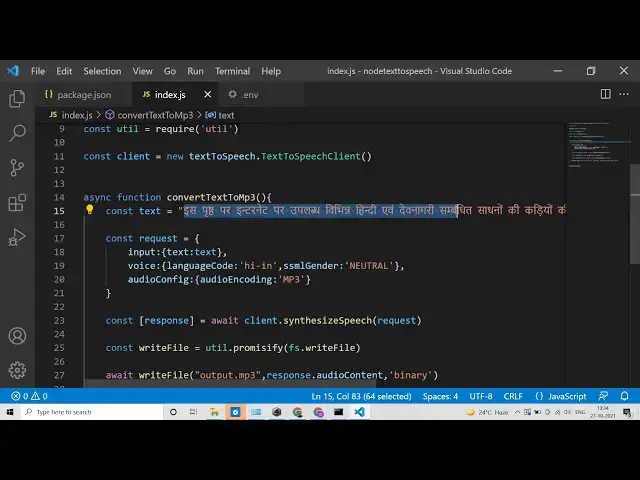Click 'MP3' audioEncoding value
The width and height of the screenshot is (640, 480).
click(x=291, y=280)
